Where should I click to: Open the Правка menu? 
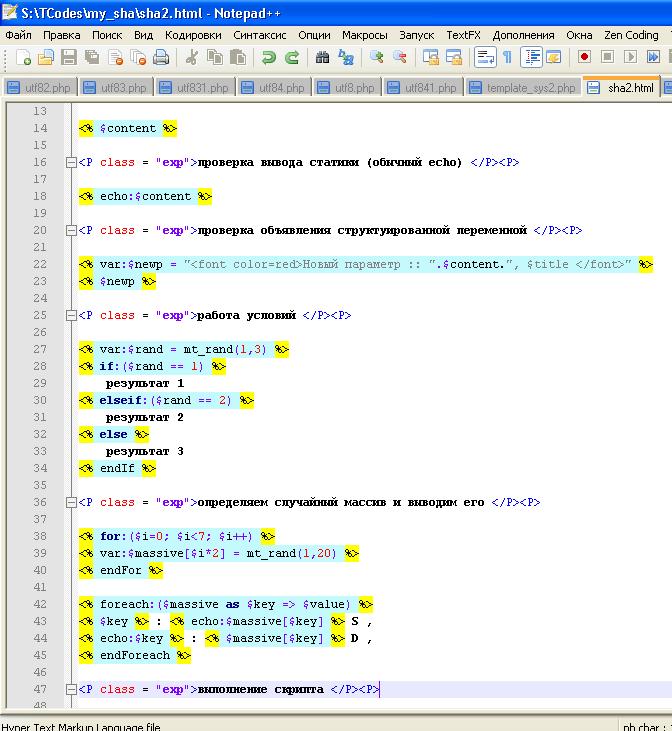point(62,35)
